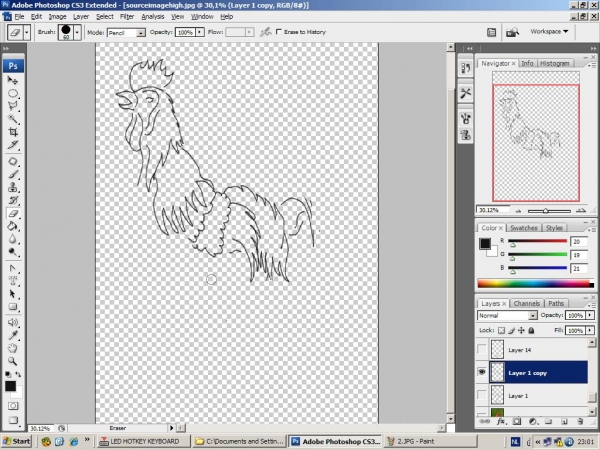600x450 pixels.
Task: Open Layers panel Fill arrow
Action: coord(590,330)
